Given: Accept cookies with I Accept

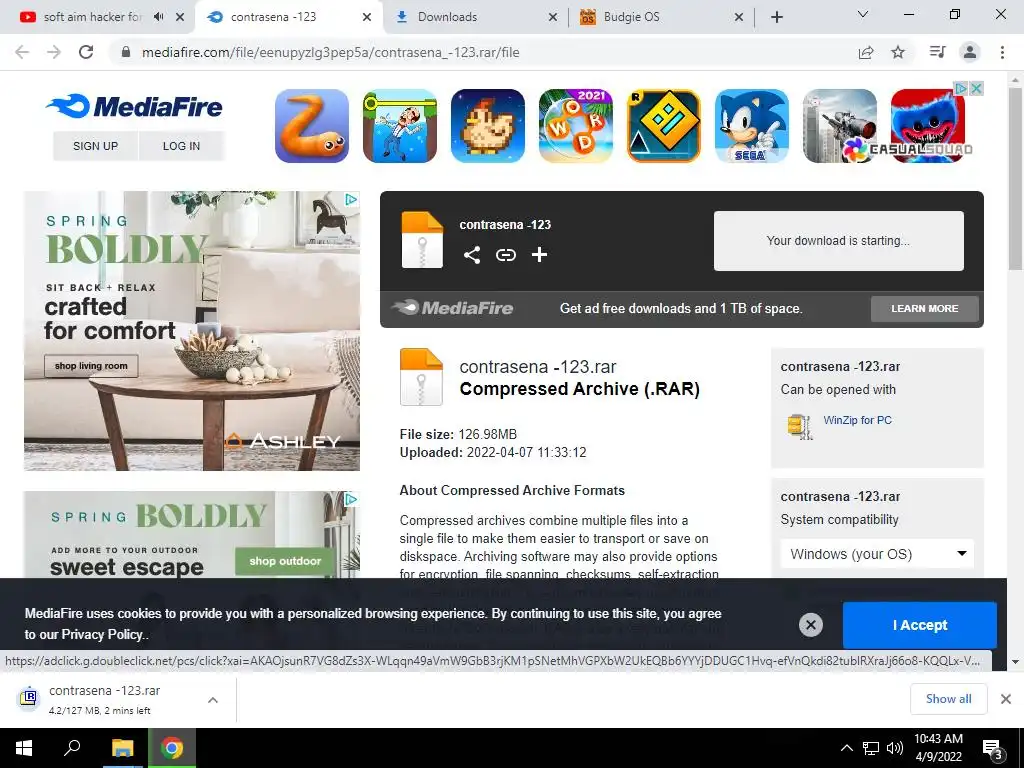Looking at the screenshot, I should [920, 625].
